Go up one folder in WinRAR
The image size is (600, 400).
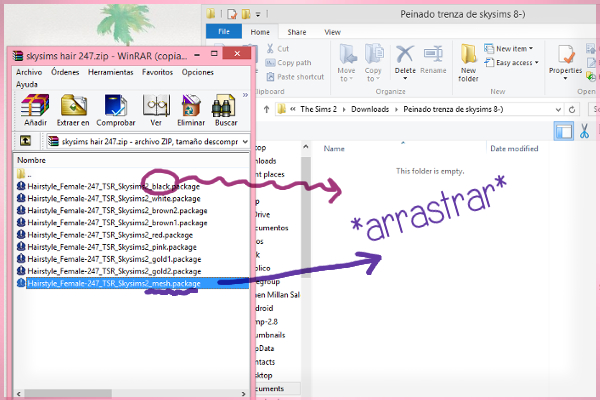pos(25,141)
